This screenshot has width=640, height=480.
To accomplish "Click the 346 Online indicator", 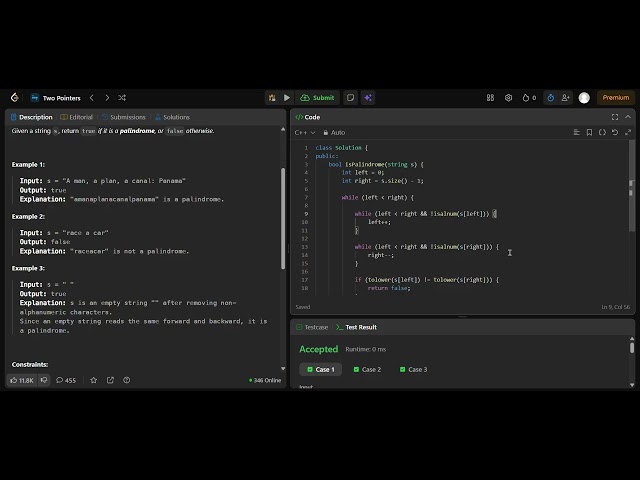I will coord(265,380).
